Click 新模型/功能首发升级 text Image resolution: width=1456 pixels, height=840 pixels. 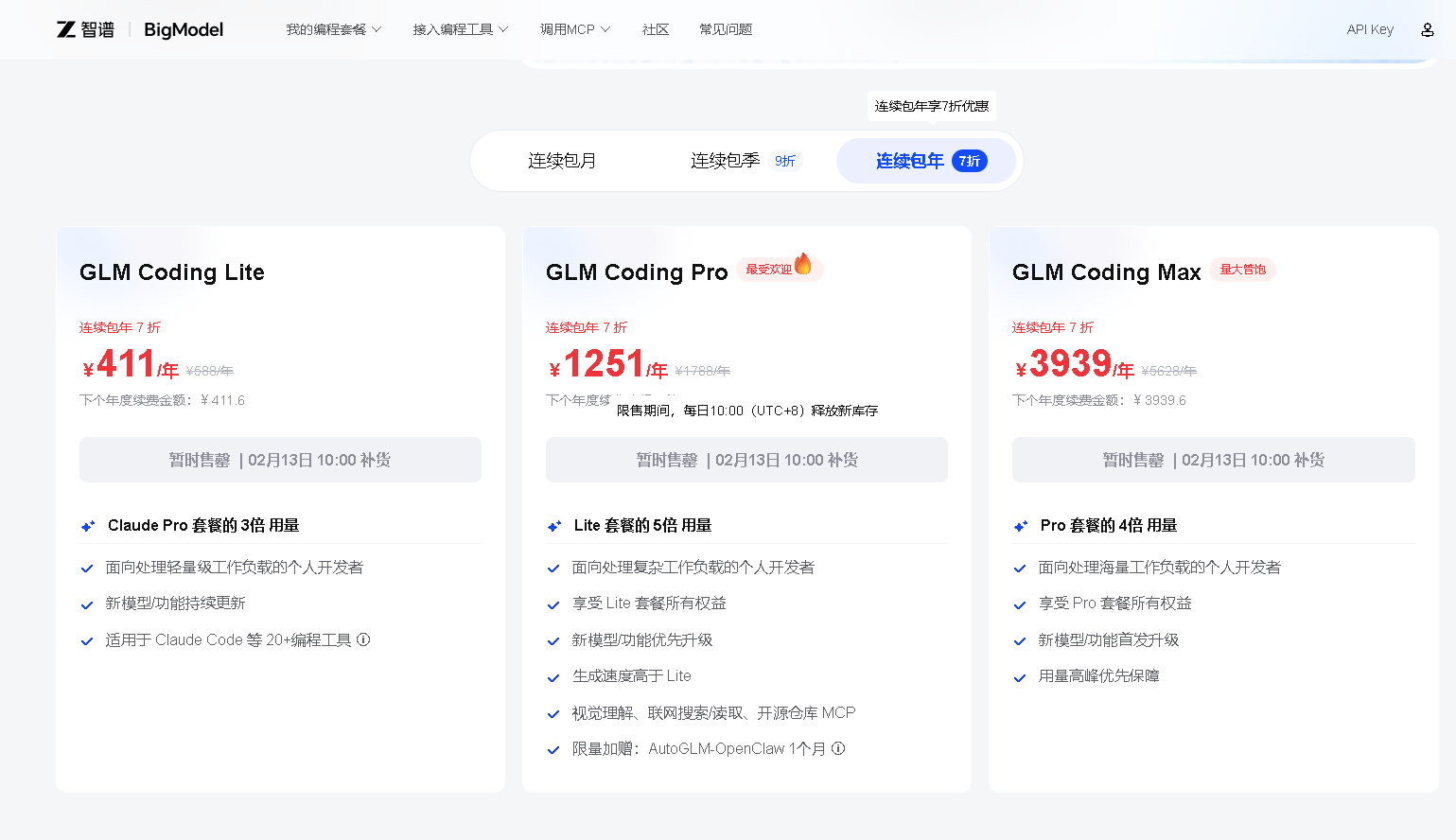[x=1109, y=640]
